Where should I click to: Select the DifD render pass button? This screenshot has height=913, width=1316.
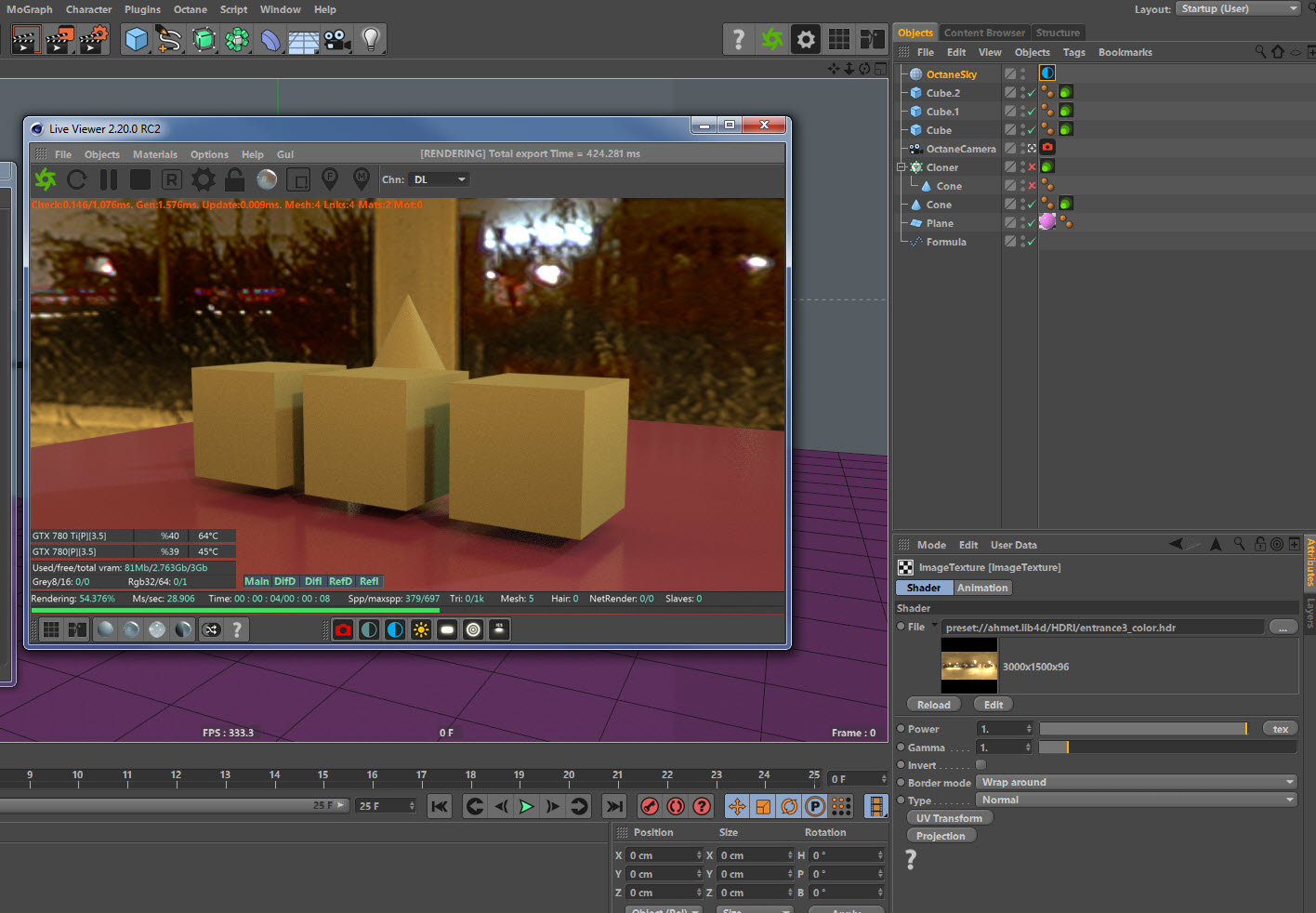[x=284, y=581]
